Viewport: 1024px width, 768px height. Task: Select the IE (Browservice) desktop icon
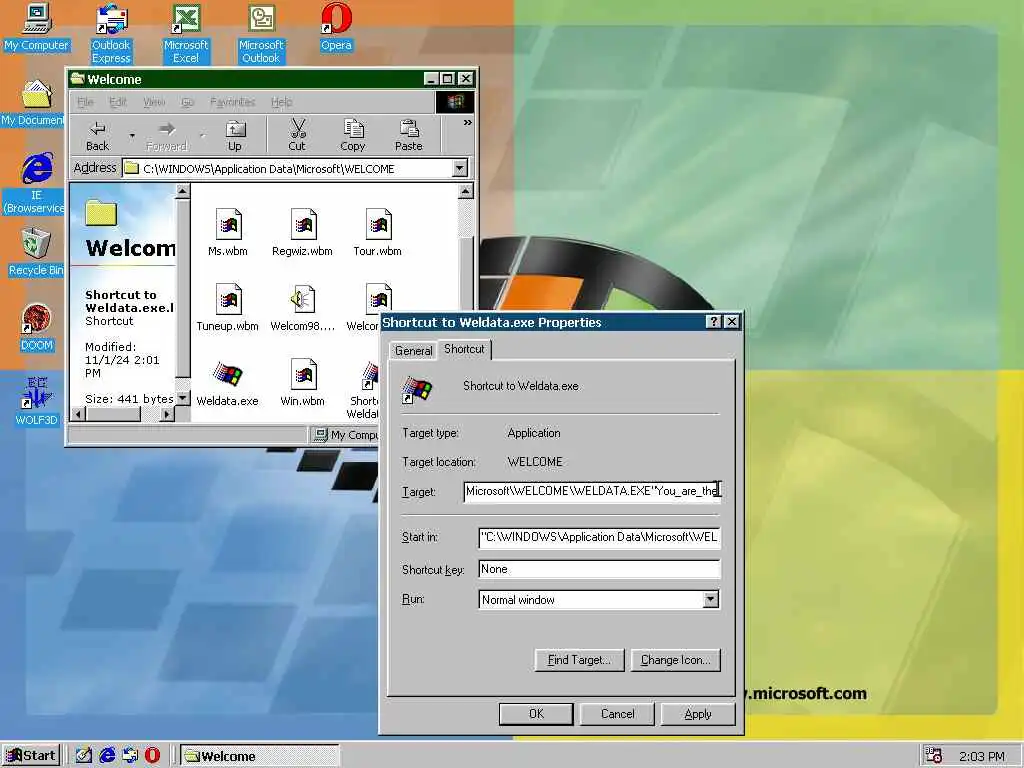click(35, 184)
